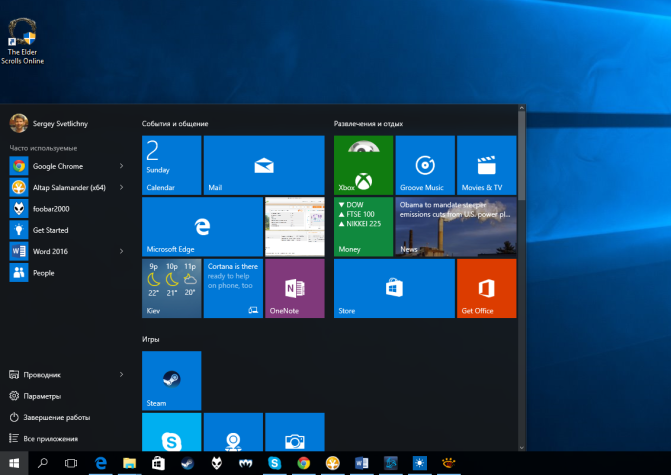Image resolution: width=671 pixels, height=475 pixels.
Task: Click the screenshot thumbnail tile beside Microsoft Edge
Action: pos(295,227)
